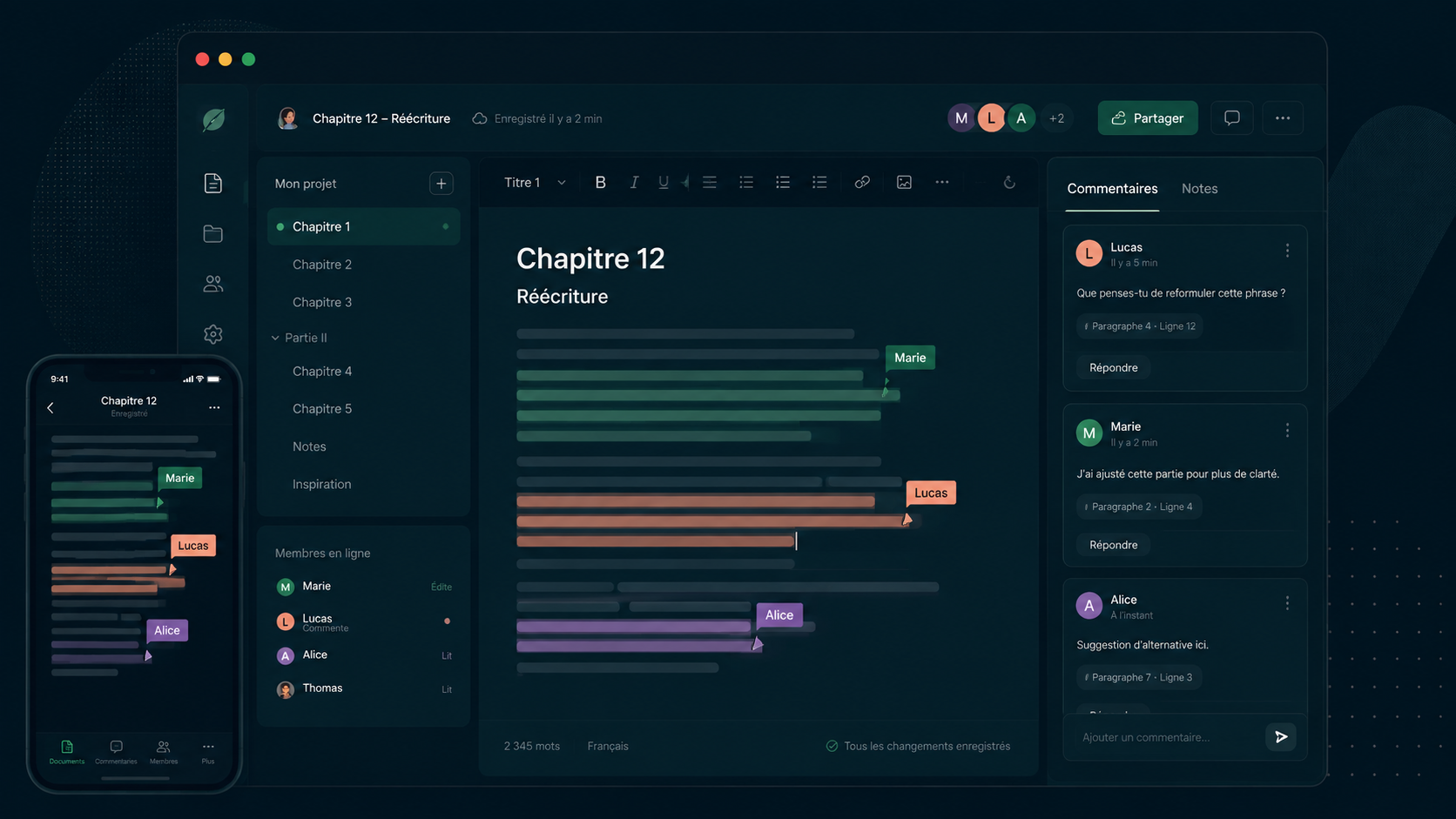This screenshot has width=1456, height=819.
Task: Open options menu on Alice's comment
Action: click(x=1287, y=603)
